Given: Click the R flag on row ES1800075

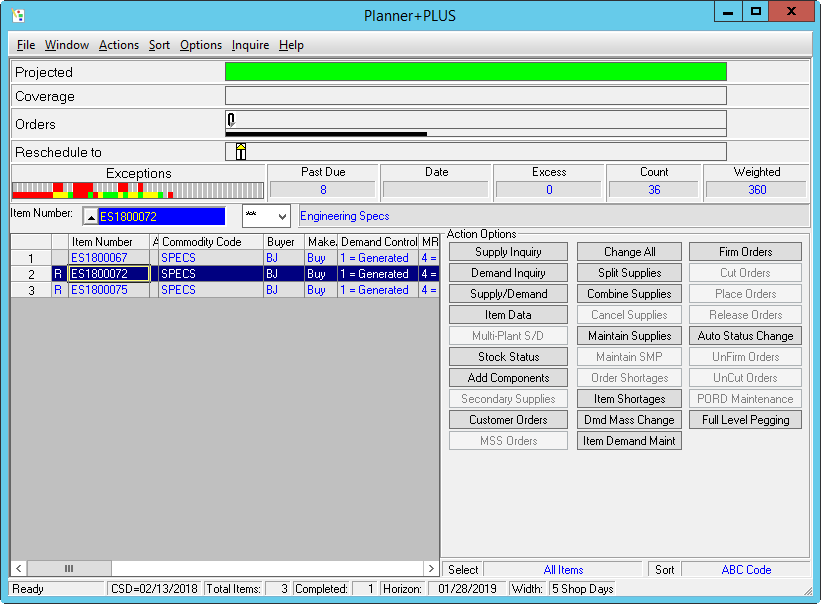Looking at the screenshot, I should 58,289.
